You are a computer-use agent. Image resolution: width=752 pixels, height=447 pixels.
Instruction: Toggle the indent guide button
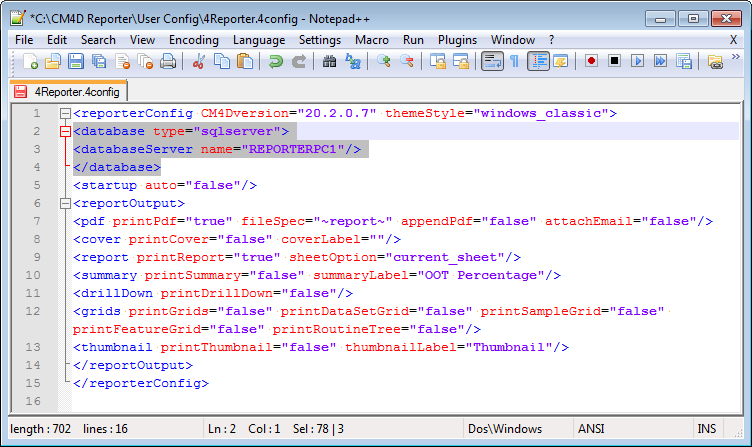pos(538,61)
